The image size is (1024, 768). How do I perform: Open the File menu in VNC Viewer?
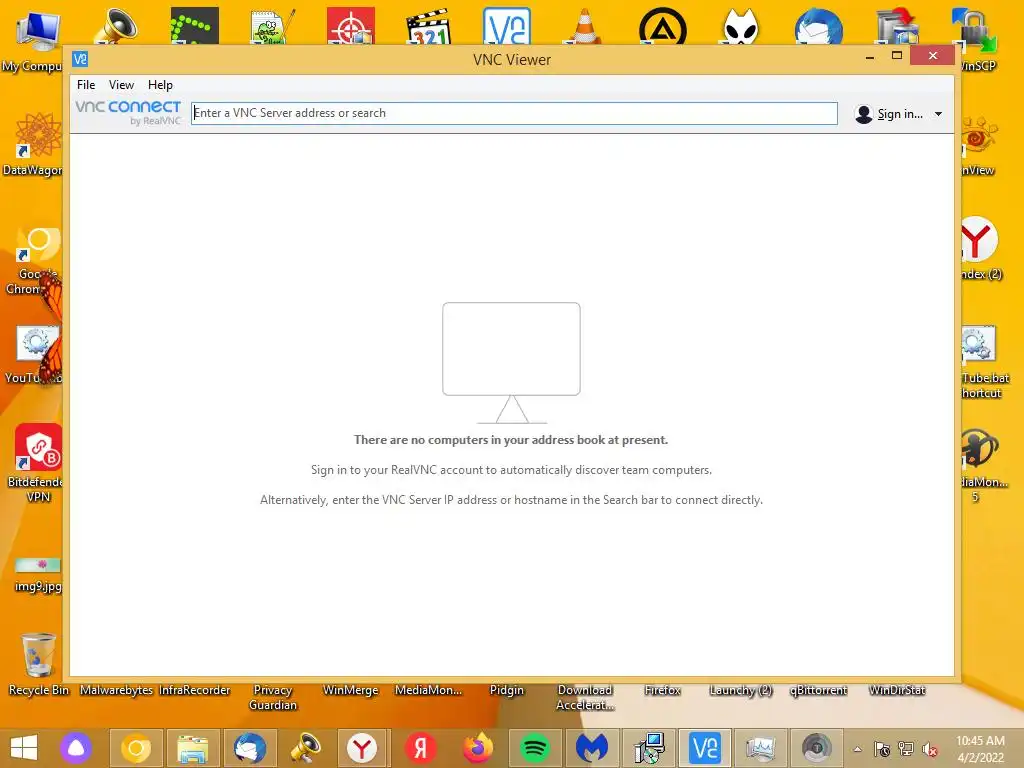[86, 85]
